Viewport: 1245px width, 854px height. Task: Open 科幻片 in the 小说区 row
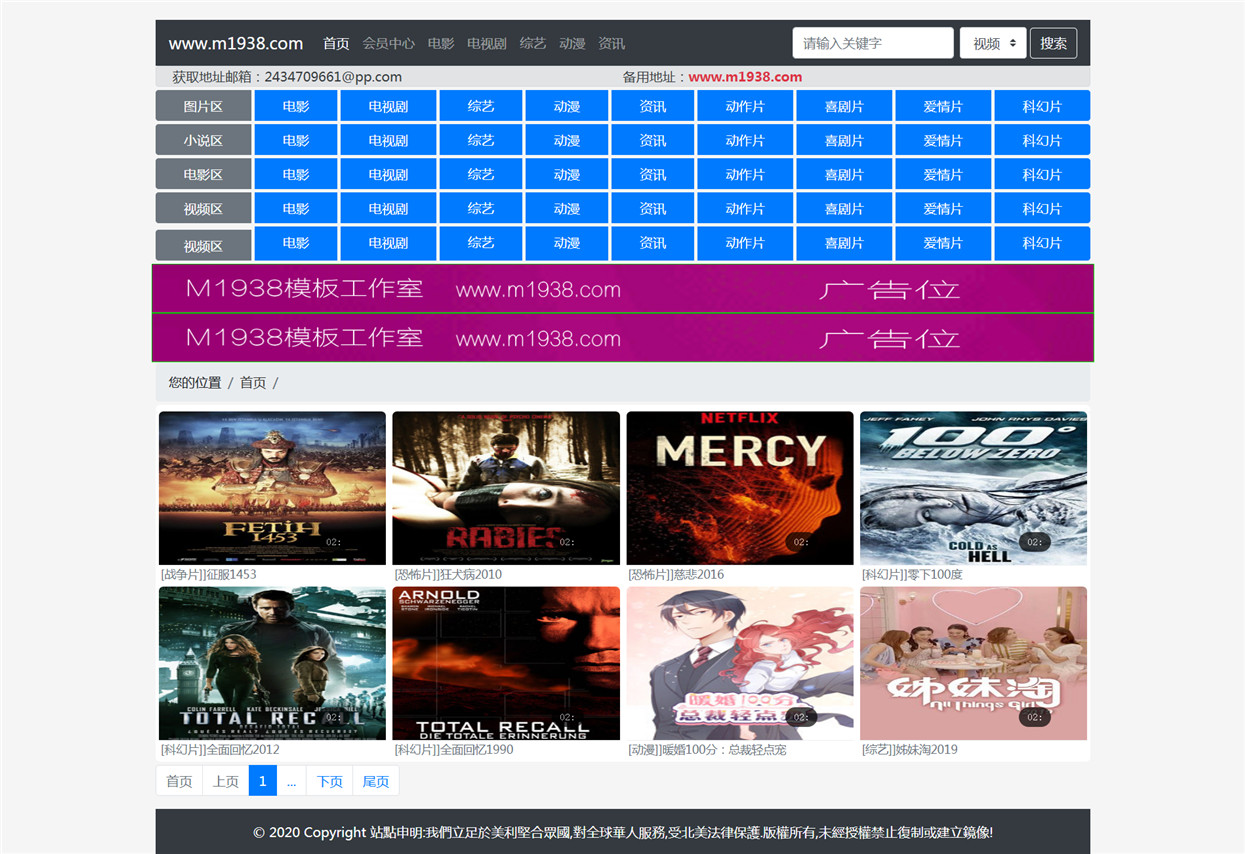[1042, 140]
